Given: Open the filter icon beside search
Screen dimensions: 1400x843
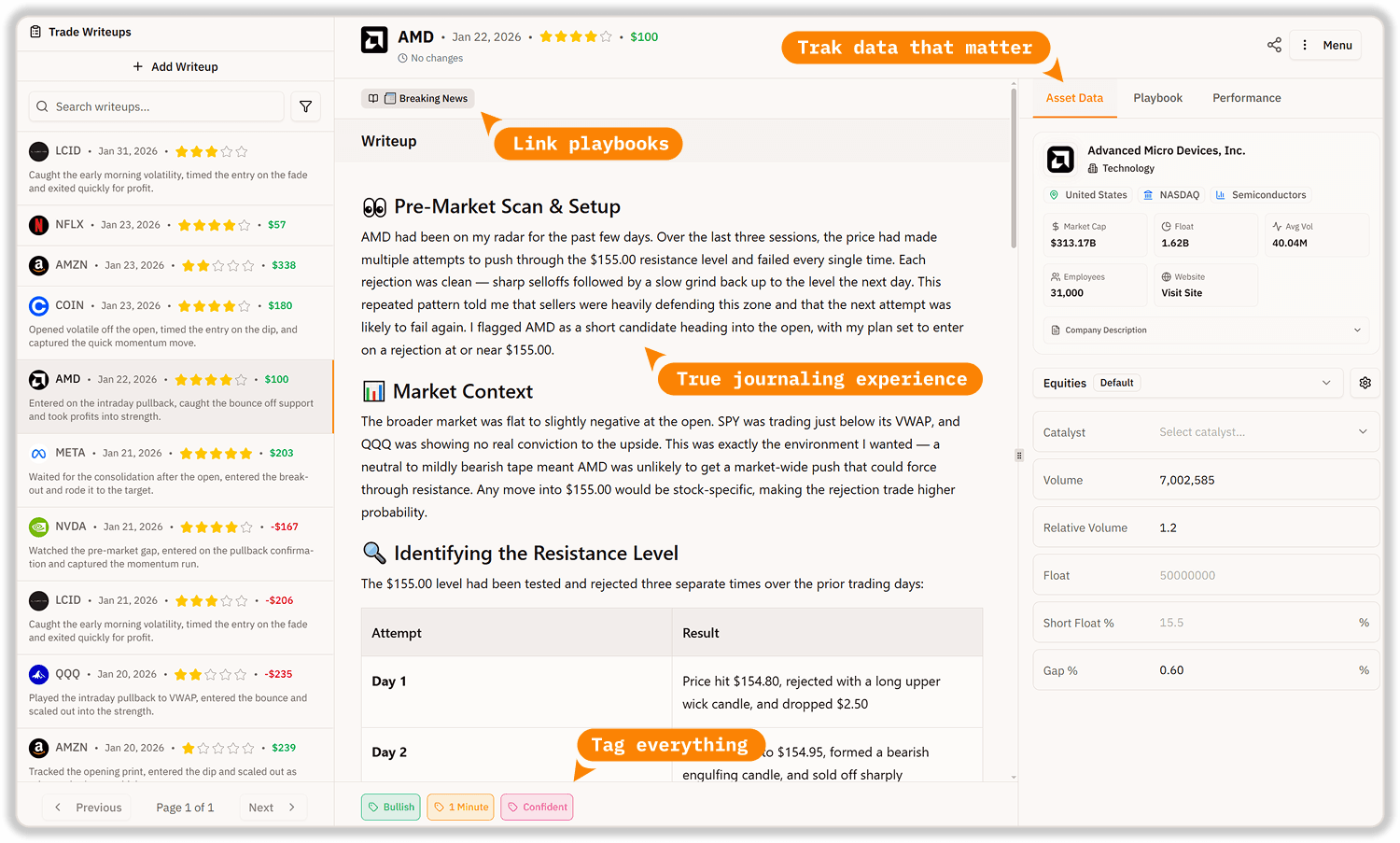Looking at the screenshot, I should (x=305, y=106).
